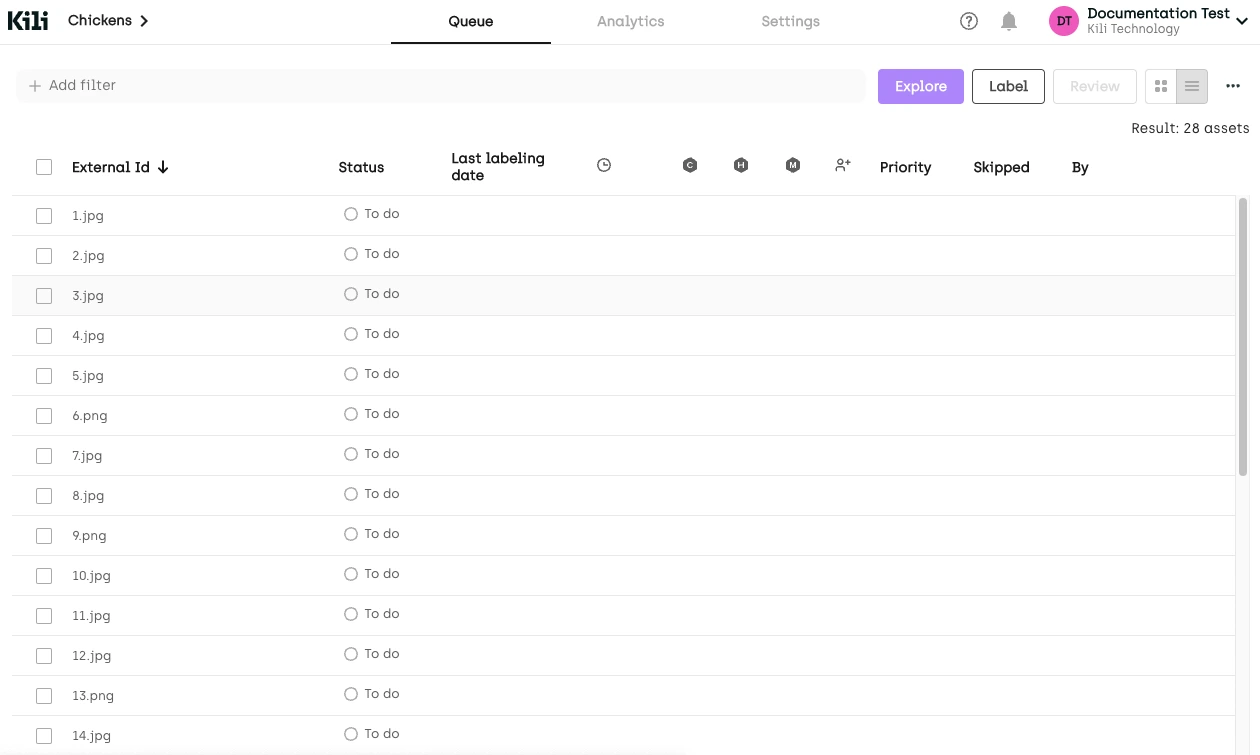Open asset 14.jpg
The width and height of the screenshot is (1260, 755).
click(x=91, y=736)
